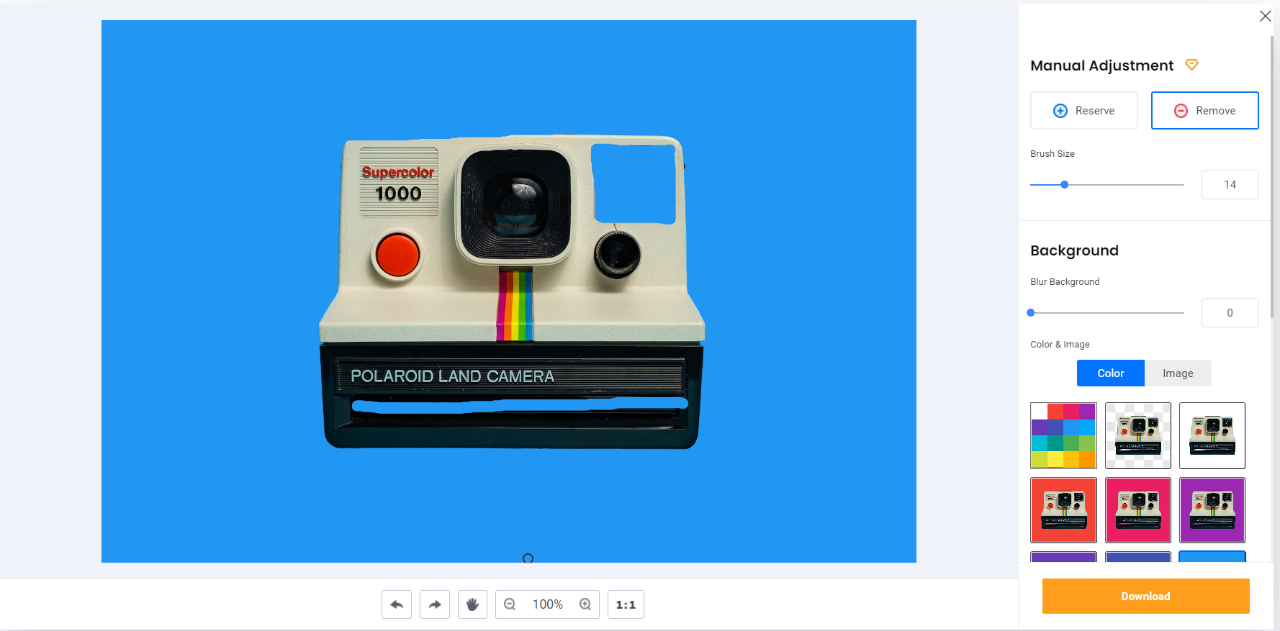Switch to the Image tab
Screen dimensions: 1280x631
click(1178, 373)
